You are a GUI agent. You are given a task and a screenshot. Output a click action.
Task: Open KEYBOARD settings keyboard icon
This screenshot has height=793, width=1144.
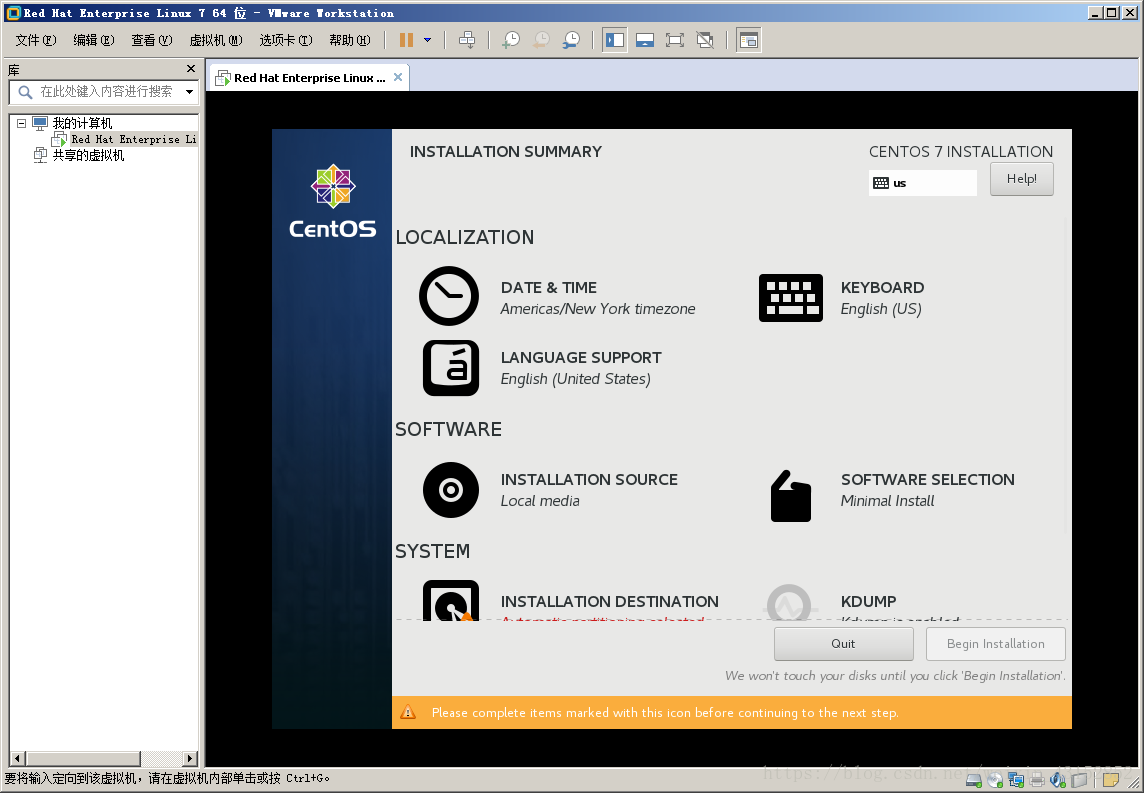(791, 298)
